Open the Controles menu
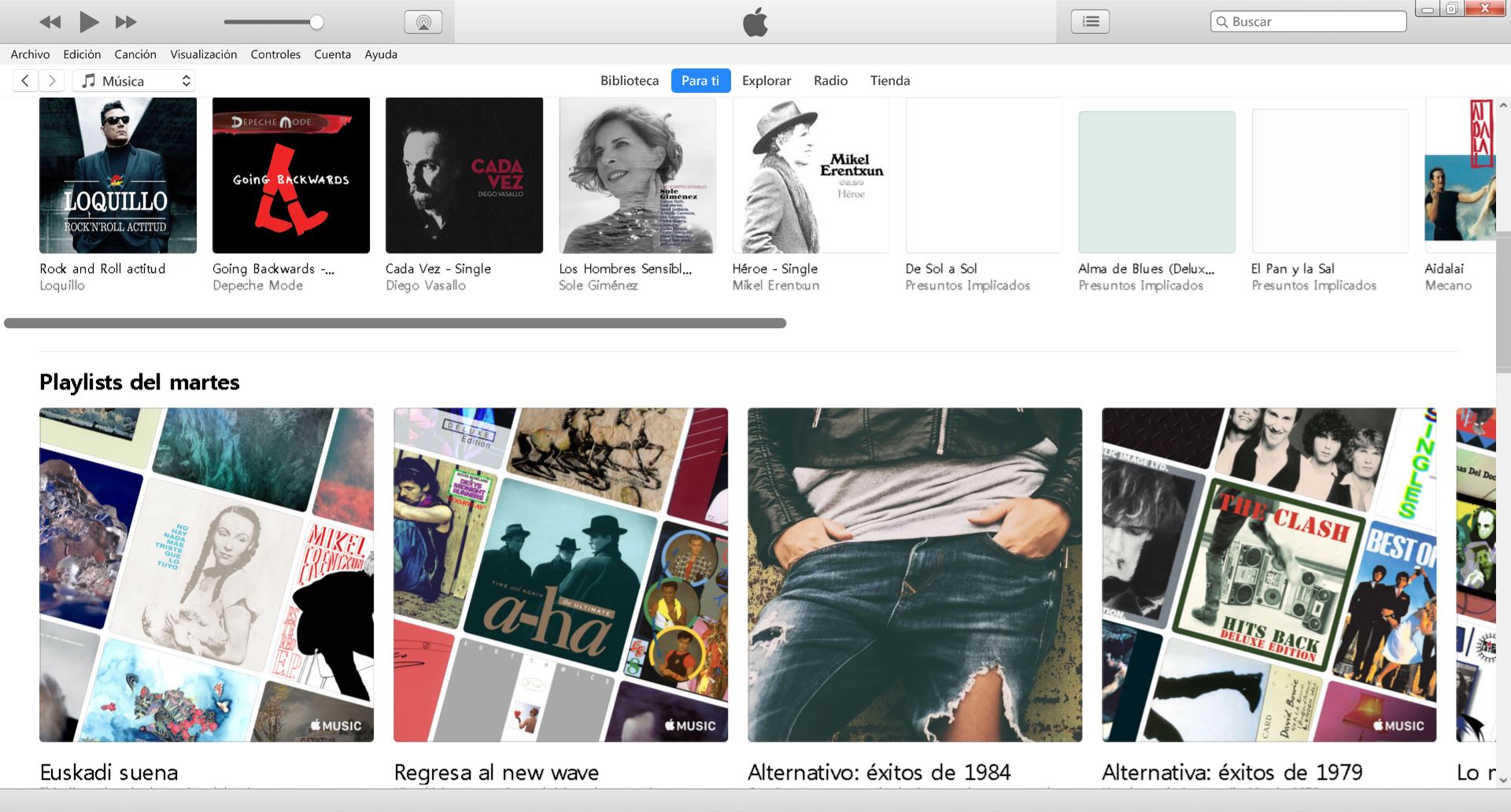Viewport: 1511px width, 812px height. [275, 54]
